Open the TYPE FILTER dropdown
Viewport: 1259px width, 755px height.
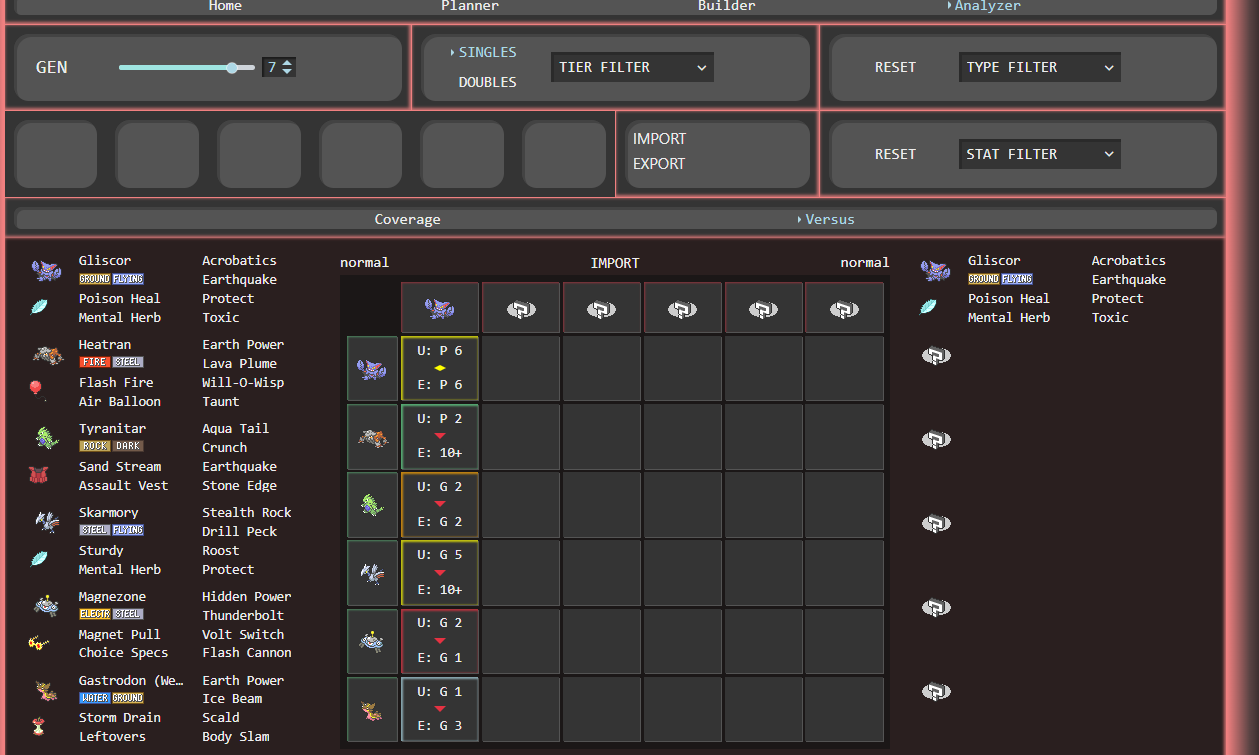(1039, 67)
